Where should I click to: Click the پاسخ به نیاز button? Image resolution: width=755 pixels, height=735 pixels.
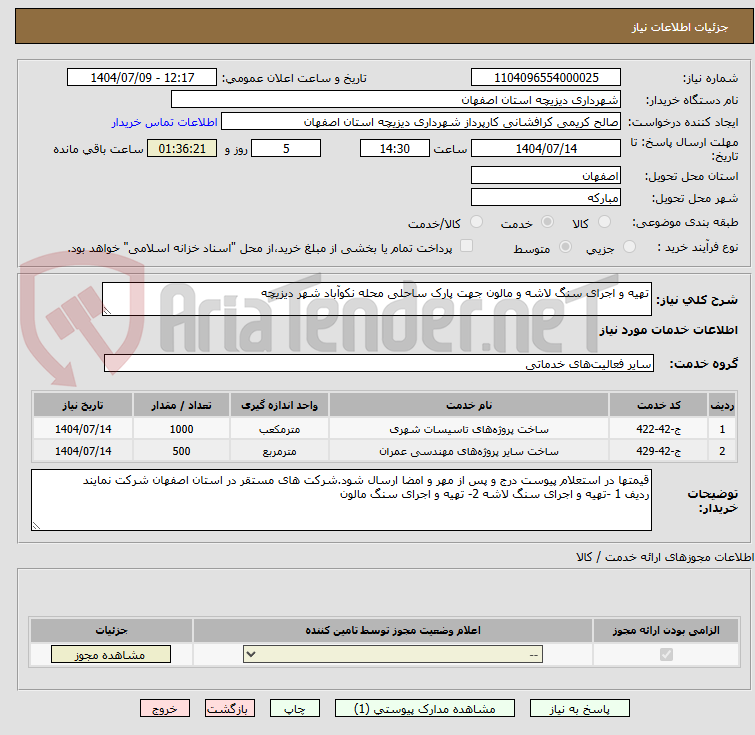pos(579,709)
